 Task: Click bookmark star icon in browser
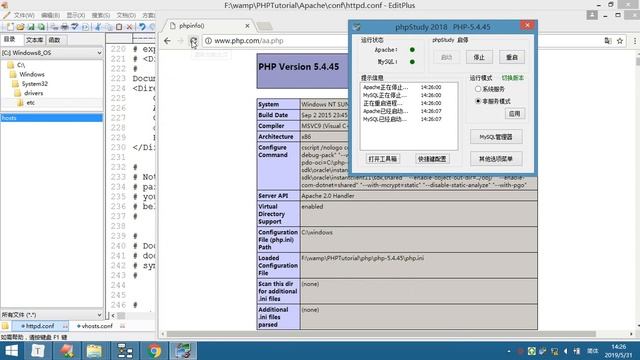click(x=620, y=41)
